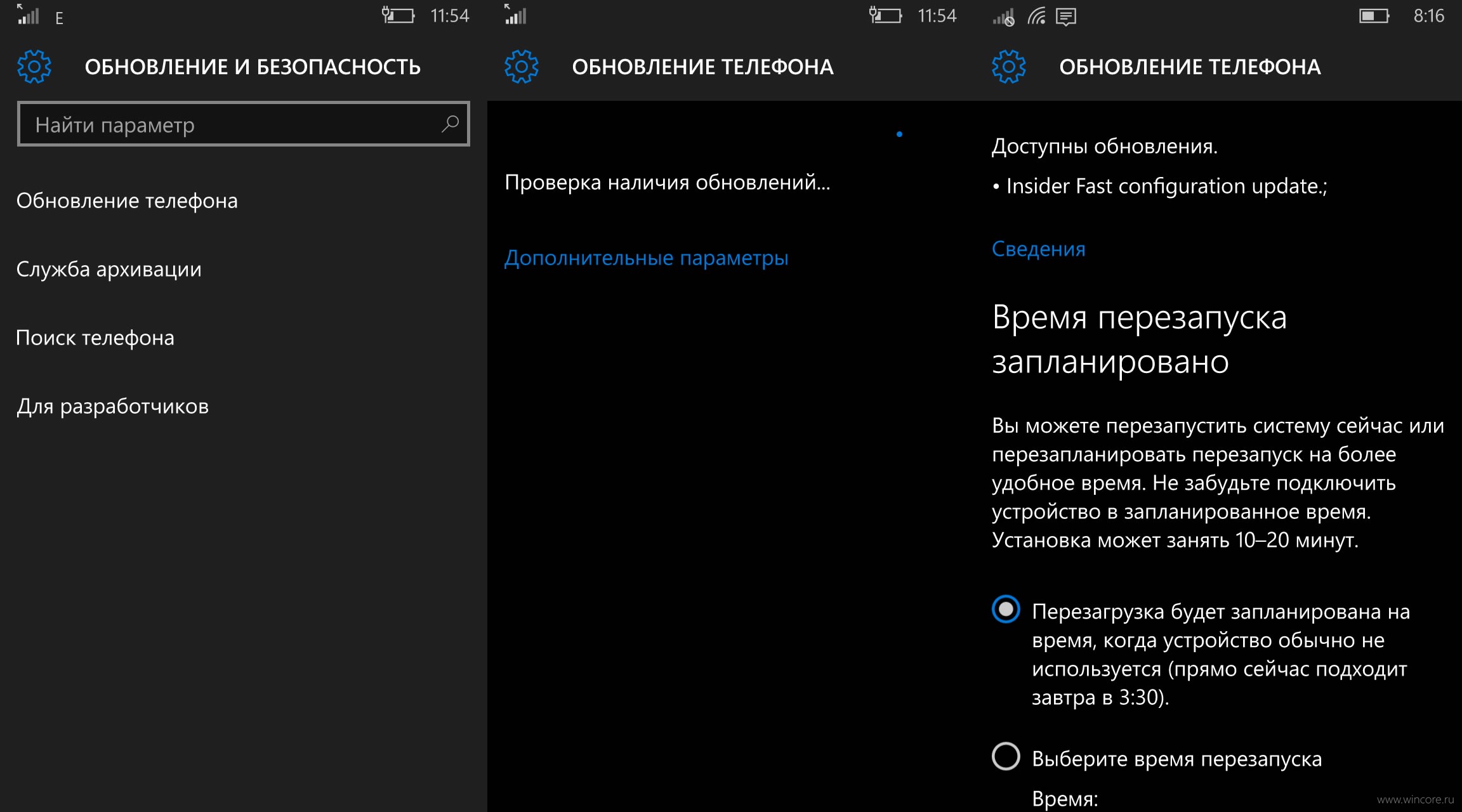Click the 'Время:' label

[1065, 798]
